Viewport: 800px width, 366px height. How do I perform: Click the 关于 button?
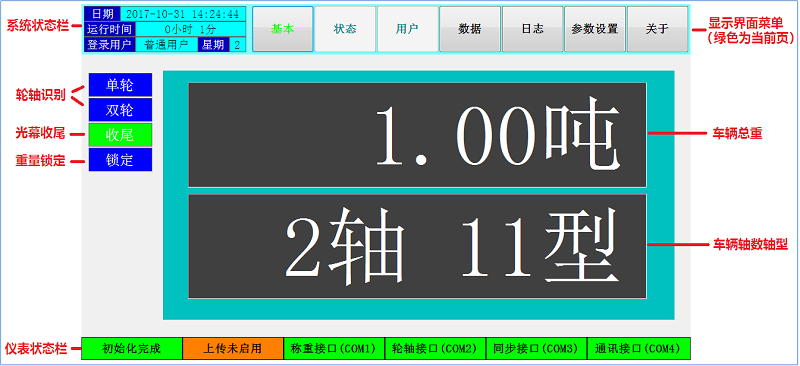pyautogui.click(x=657, y=29)
